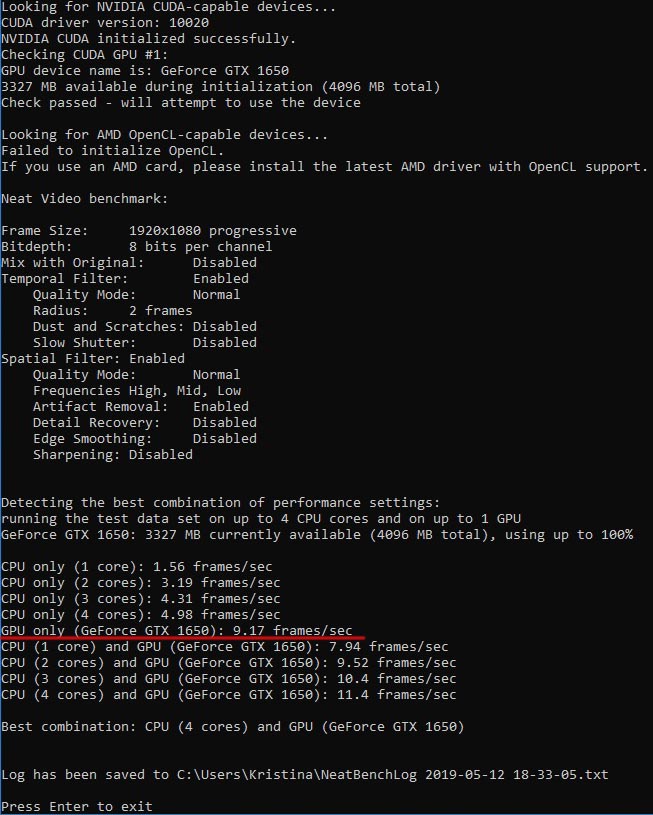
Task: Click the 'Check passed' status line
Action: click(x=181, y=102)
